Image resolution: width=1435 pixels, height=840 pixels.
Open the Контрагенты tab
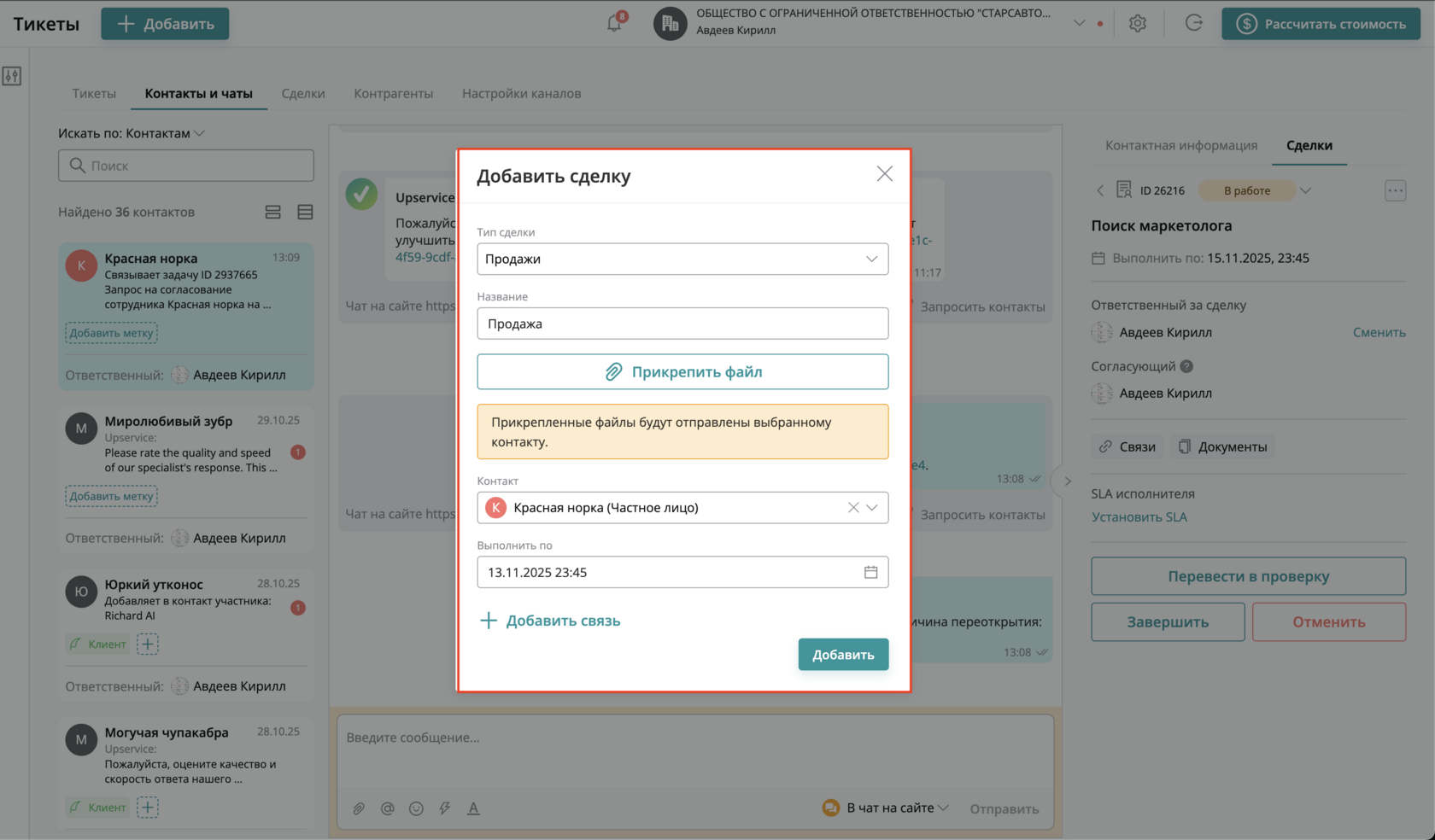[x=394, y=93]
